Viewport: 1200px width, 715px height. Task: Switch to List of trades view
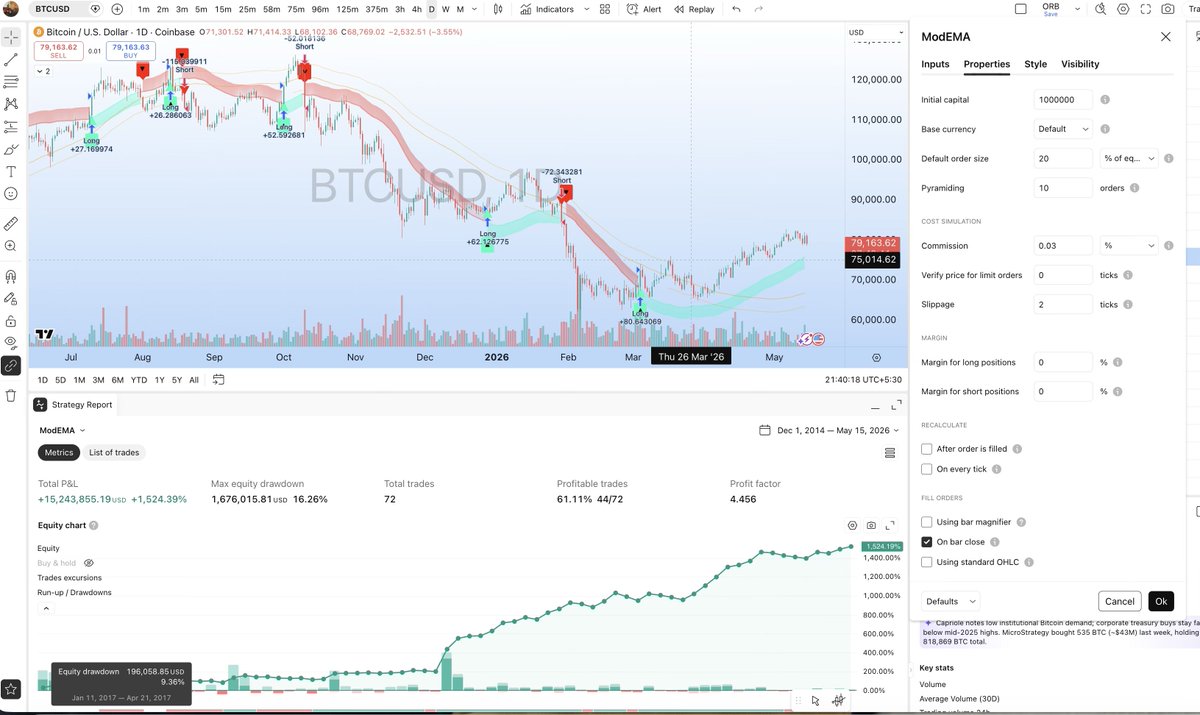point(115,452)
